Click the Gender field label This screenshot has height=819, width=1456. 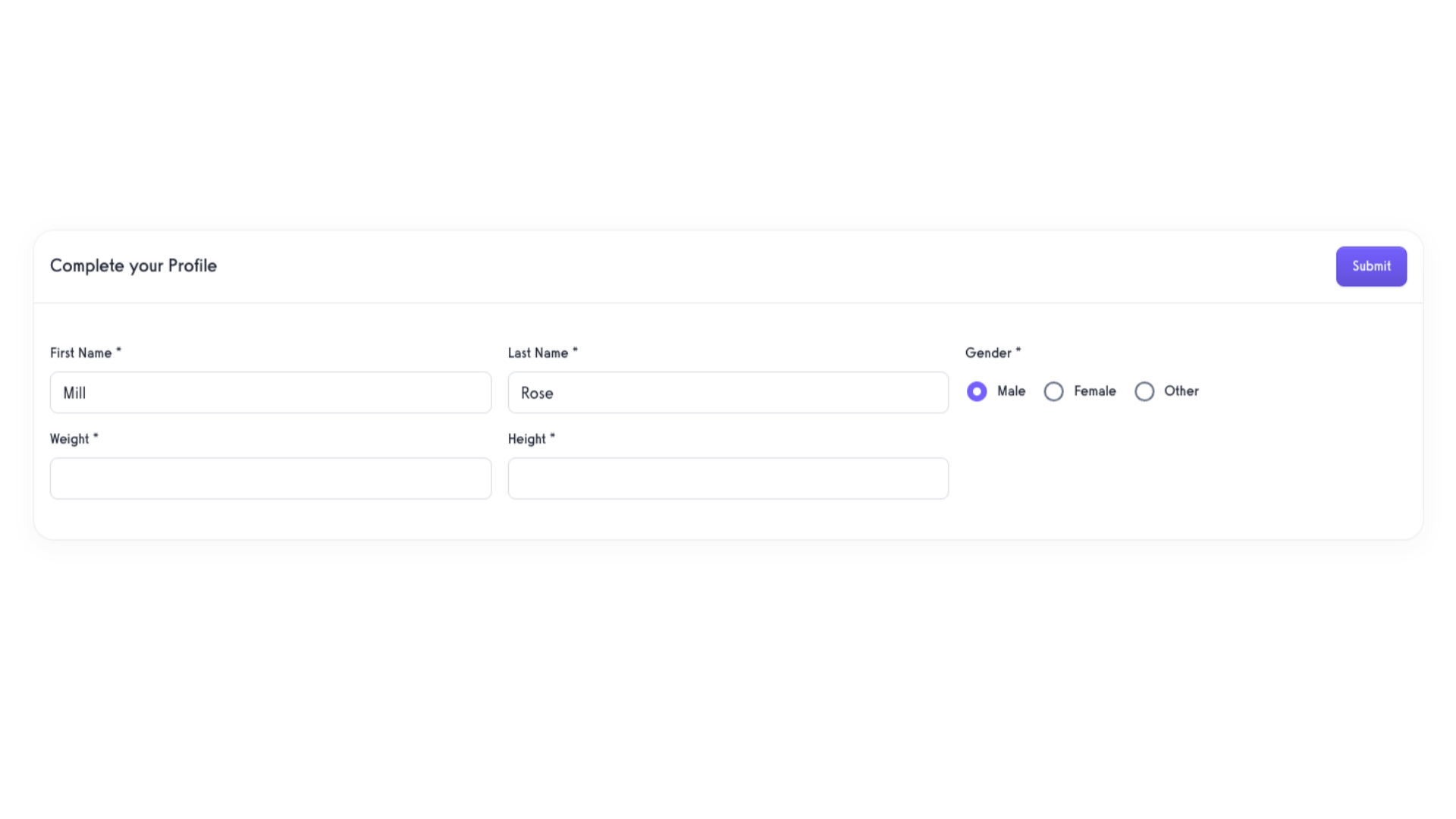coord(988,353)
